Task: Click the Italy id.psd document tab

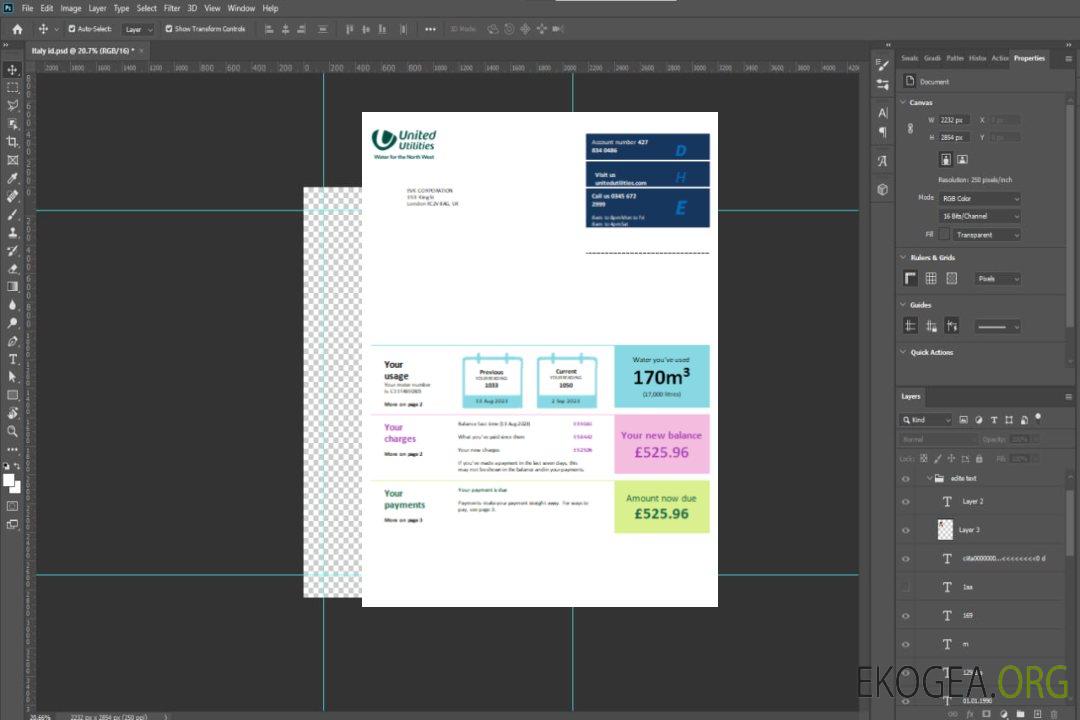Action: click(75, 50)
